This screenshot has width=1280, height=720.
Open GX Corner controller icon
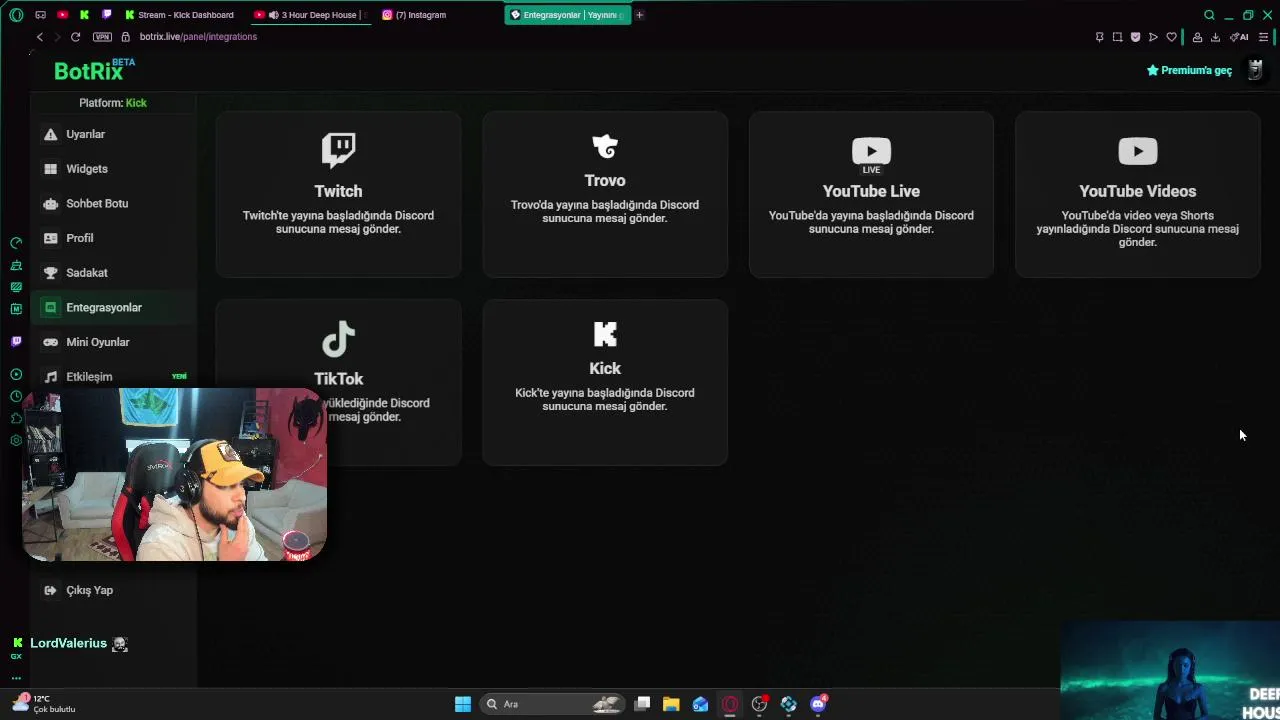coord(40,15)
